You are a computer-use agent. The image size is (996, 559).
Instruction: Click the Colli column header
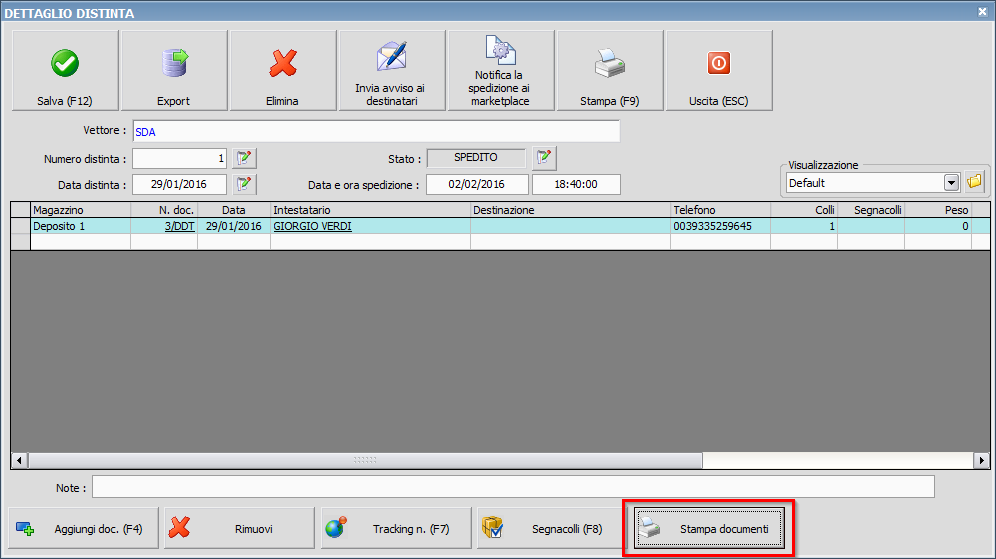(x=804, y=210)
